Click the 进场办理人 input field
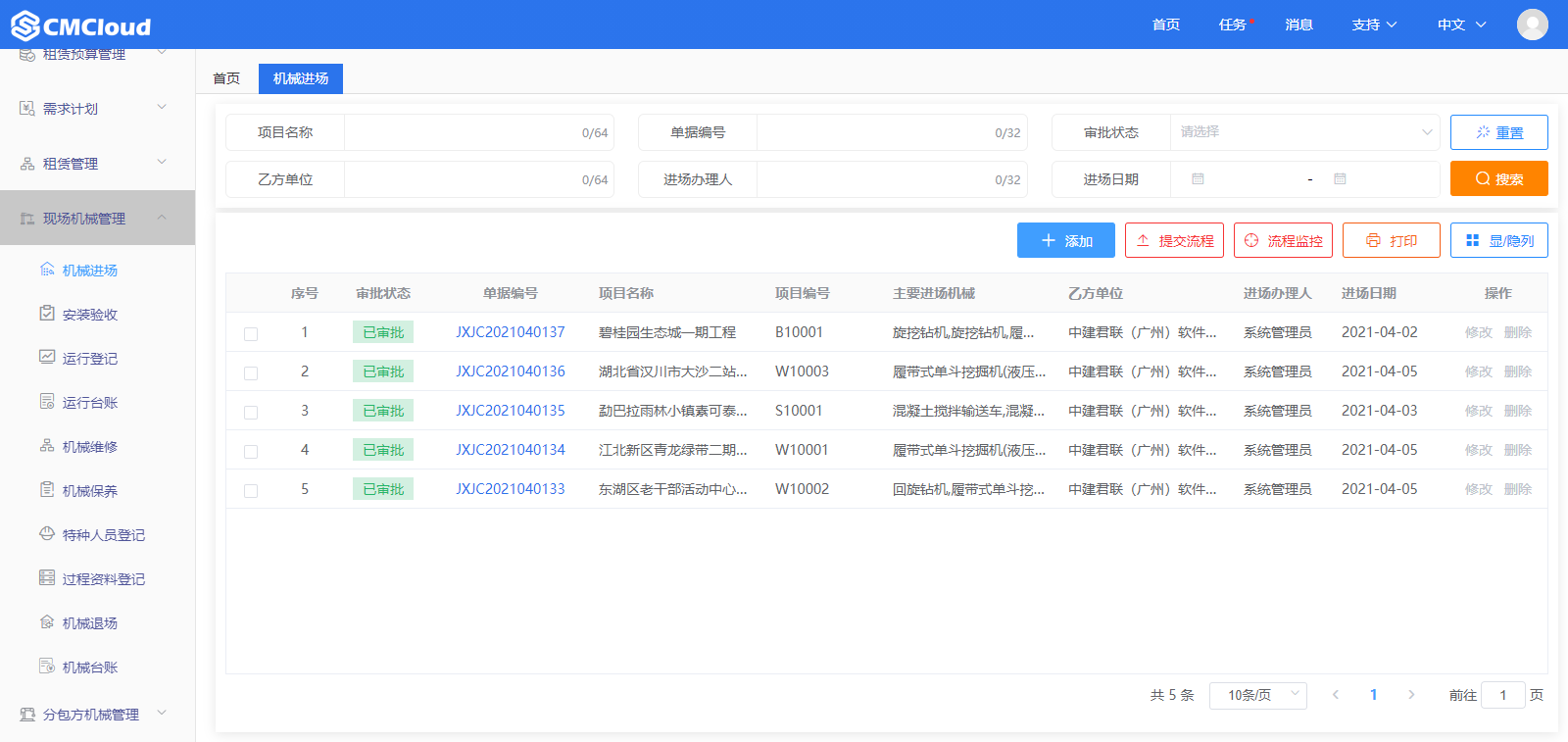The image size is (1568, 742). (892, 179)
